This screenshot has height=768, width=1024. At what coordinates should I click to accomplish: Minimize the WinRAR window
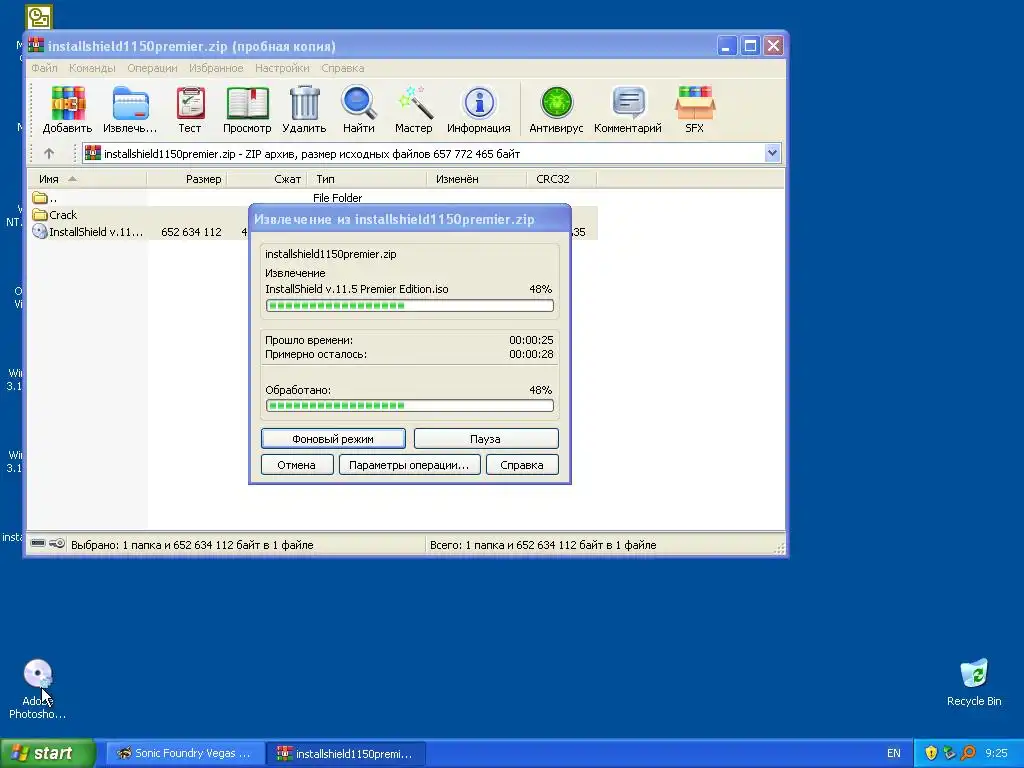pos(727,46)
